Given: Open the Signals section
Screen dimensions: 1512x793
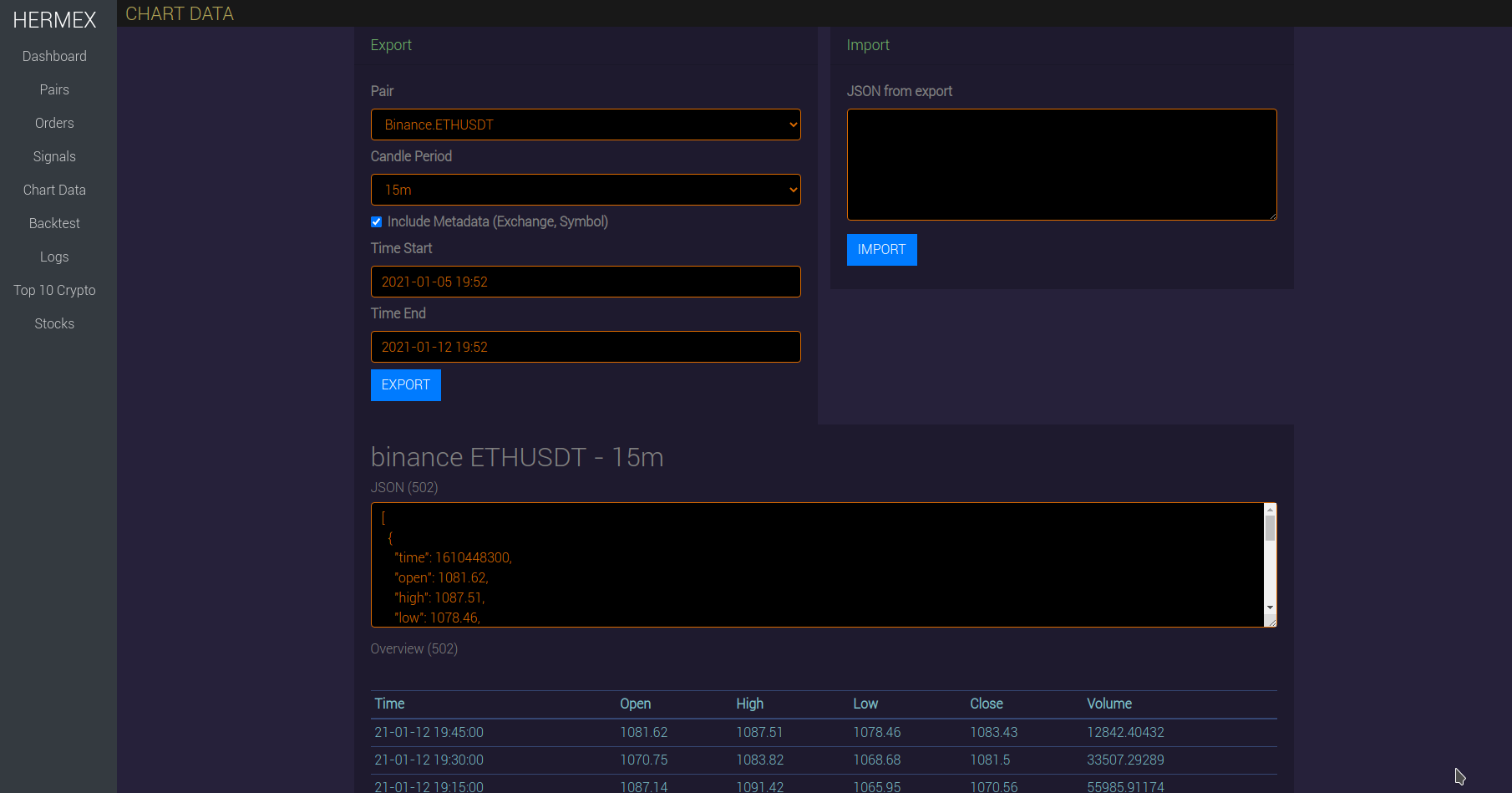Looking at the screenshot, I should 54,156.
